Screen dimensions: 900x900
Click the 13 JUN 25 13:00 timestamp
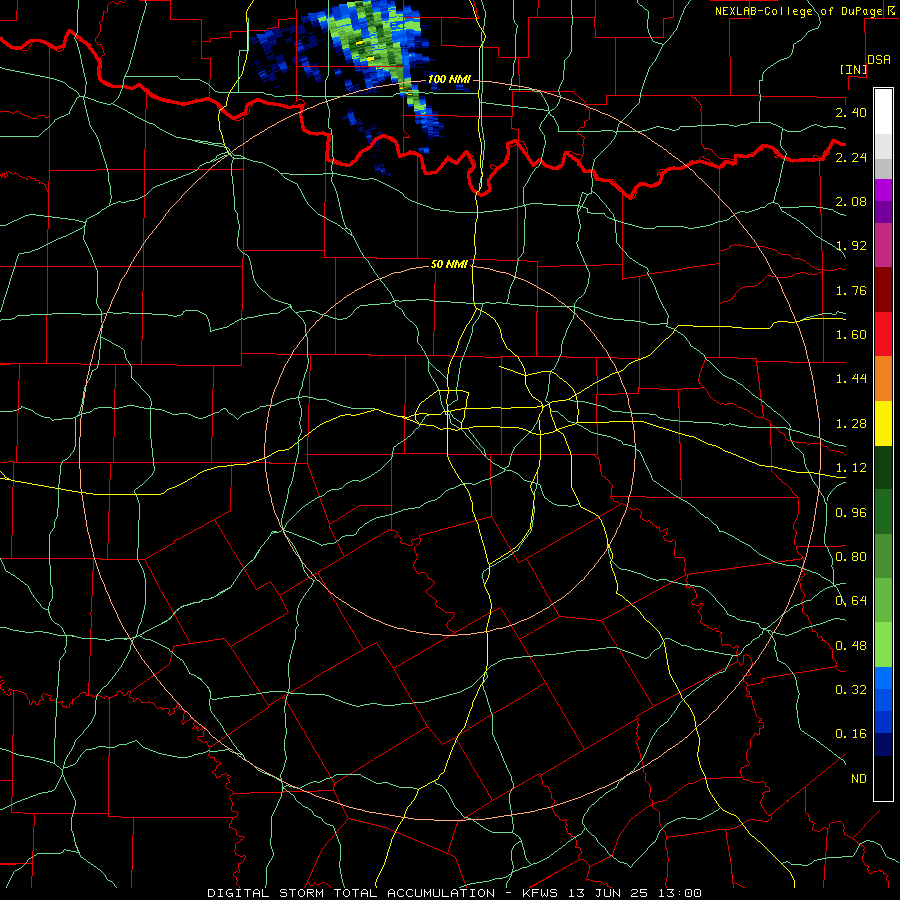[635, 893]
